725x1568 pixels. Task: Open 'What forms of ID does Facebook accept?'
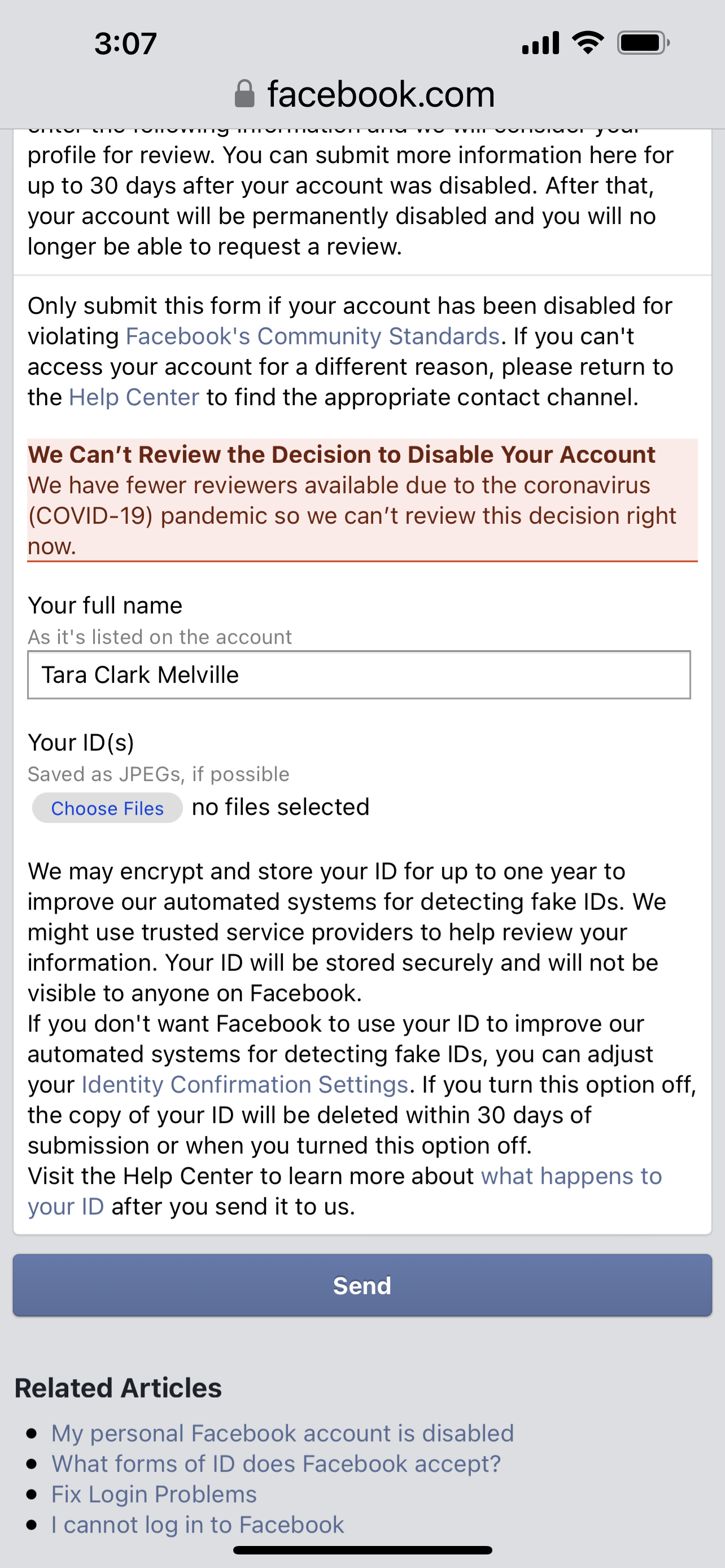[276, 1464]
